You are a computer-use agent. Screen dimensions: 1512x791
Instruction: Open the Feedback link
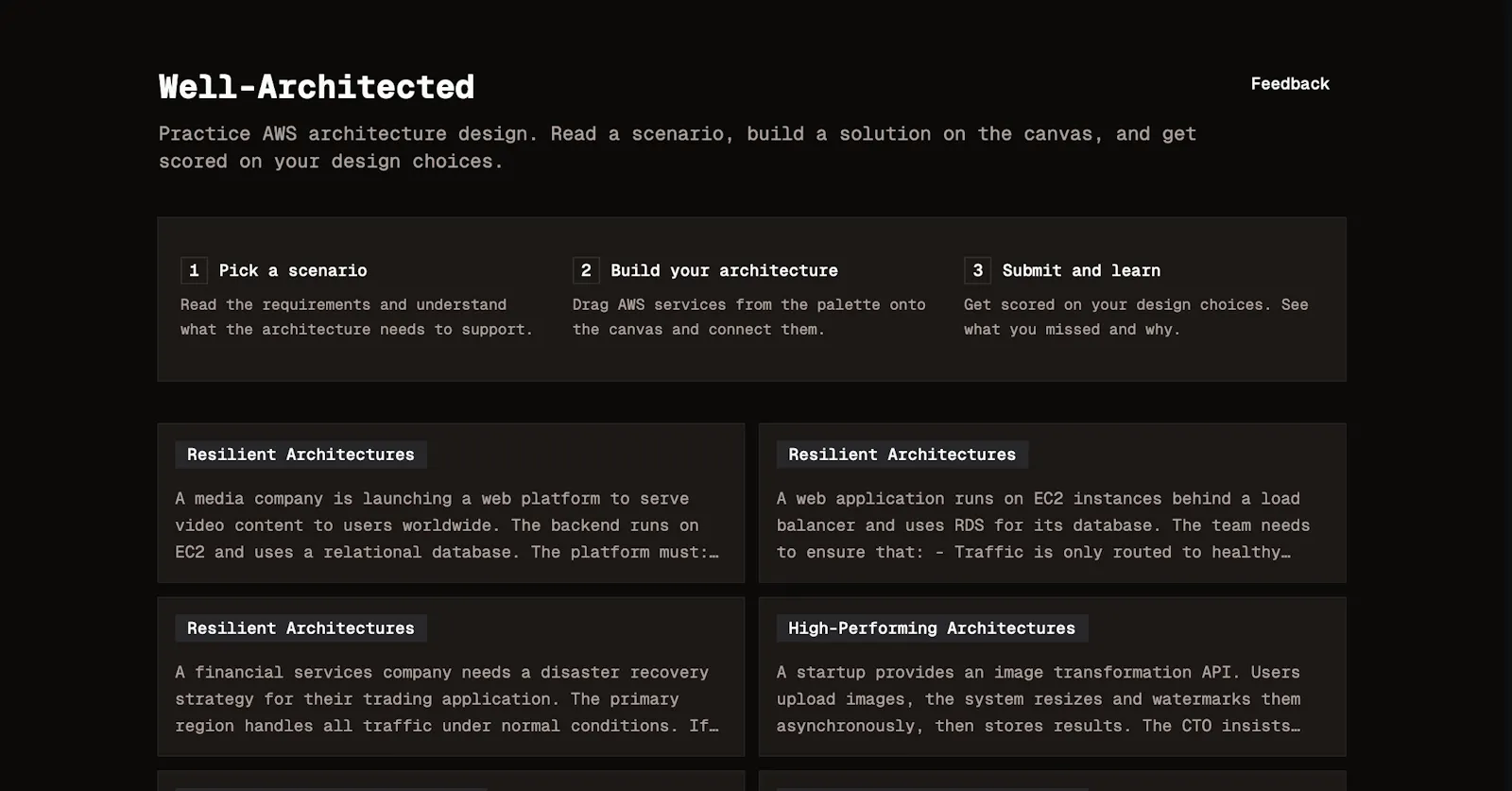(x=1289, y=84)
